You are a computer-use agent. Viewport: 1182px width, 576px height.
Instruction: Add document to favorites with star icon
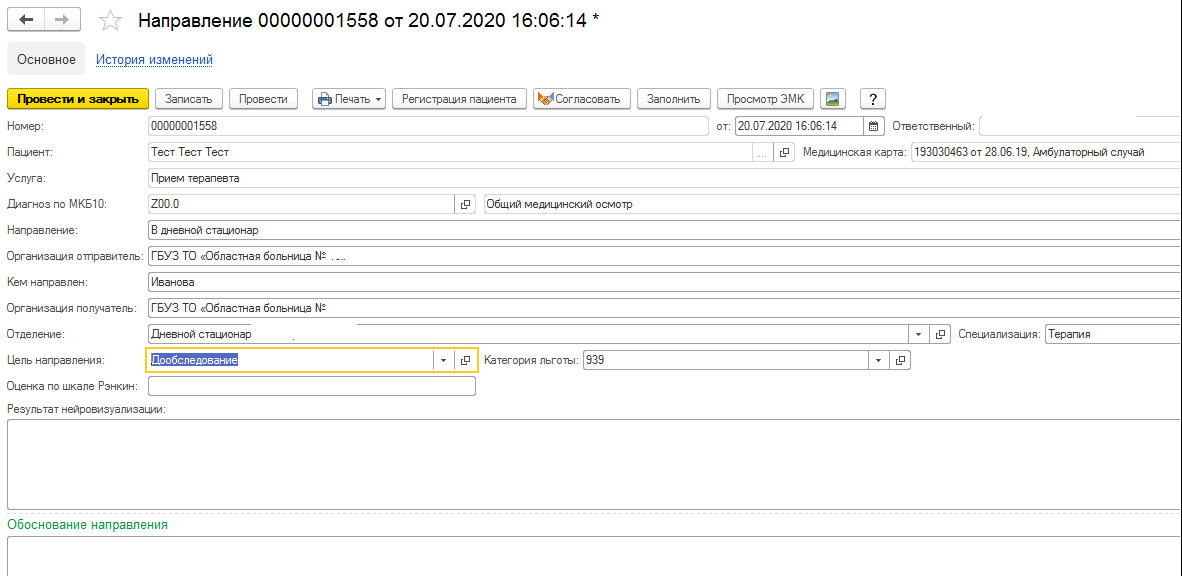click(x=111, y=21)
